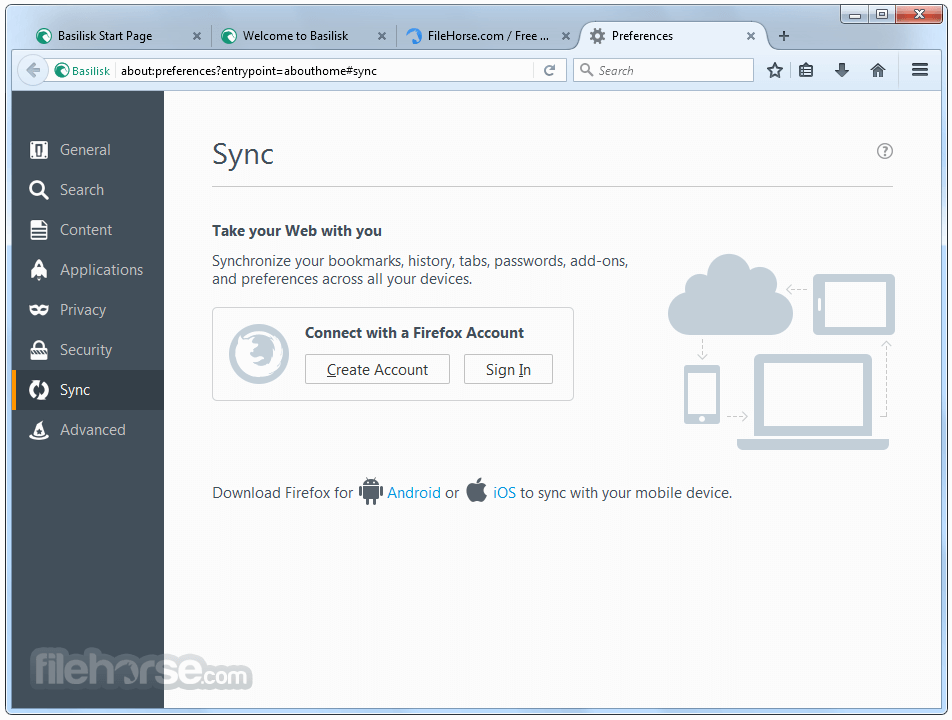
Task: Select the Content category in sidebar
Action: pos(87,229)
